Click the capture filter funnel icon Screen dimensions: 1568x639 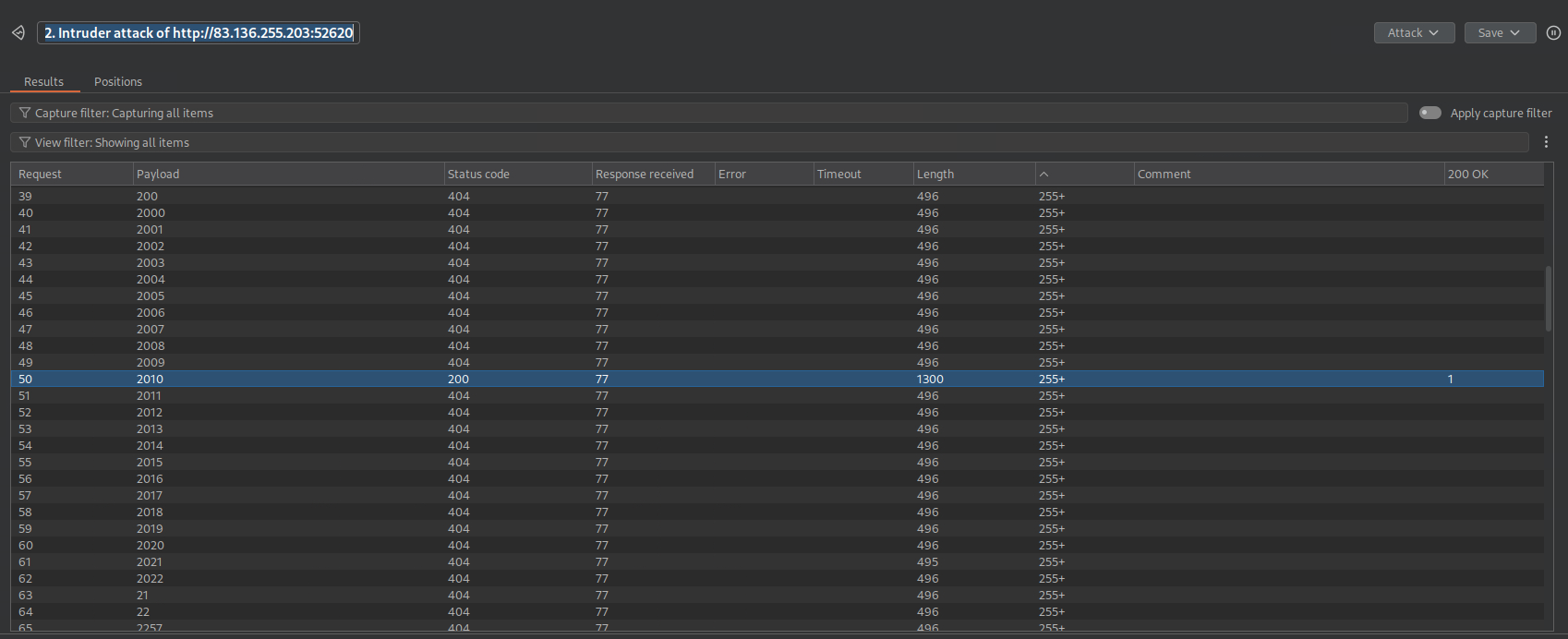pos(25,113)
